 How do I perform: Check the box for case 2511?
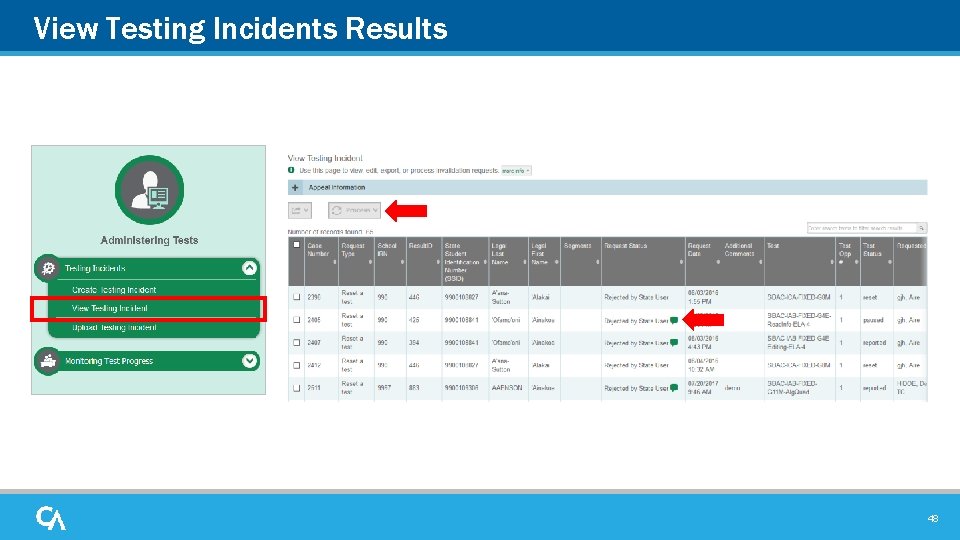pos(297,388)
